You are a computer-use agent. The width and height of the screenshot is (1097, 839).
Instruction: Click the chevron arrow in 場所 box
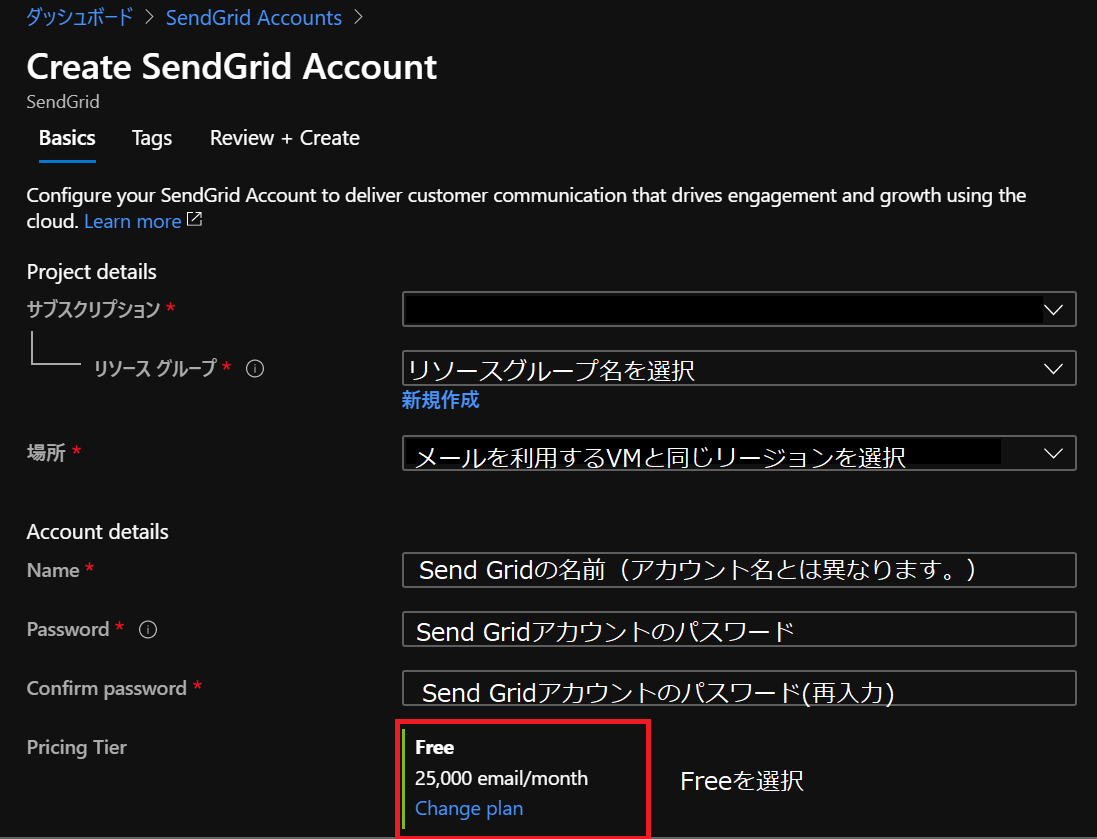[x=1053, y=453]
